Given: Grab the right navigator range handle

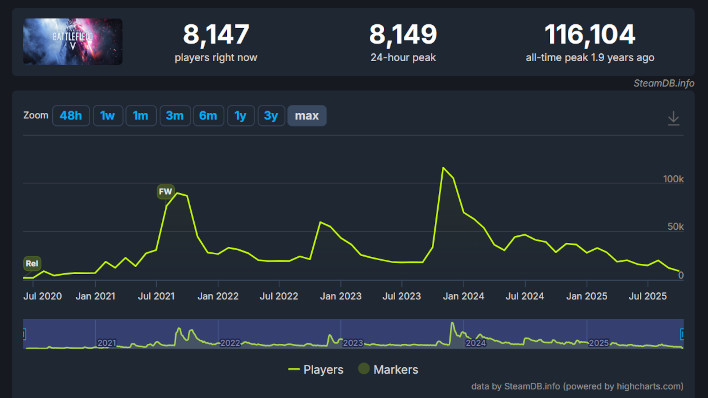Looking at the screenshot, I should tap(682, 334).
